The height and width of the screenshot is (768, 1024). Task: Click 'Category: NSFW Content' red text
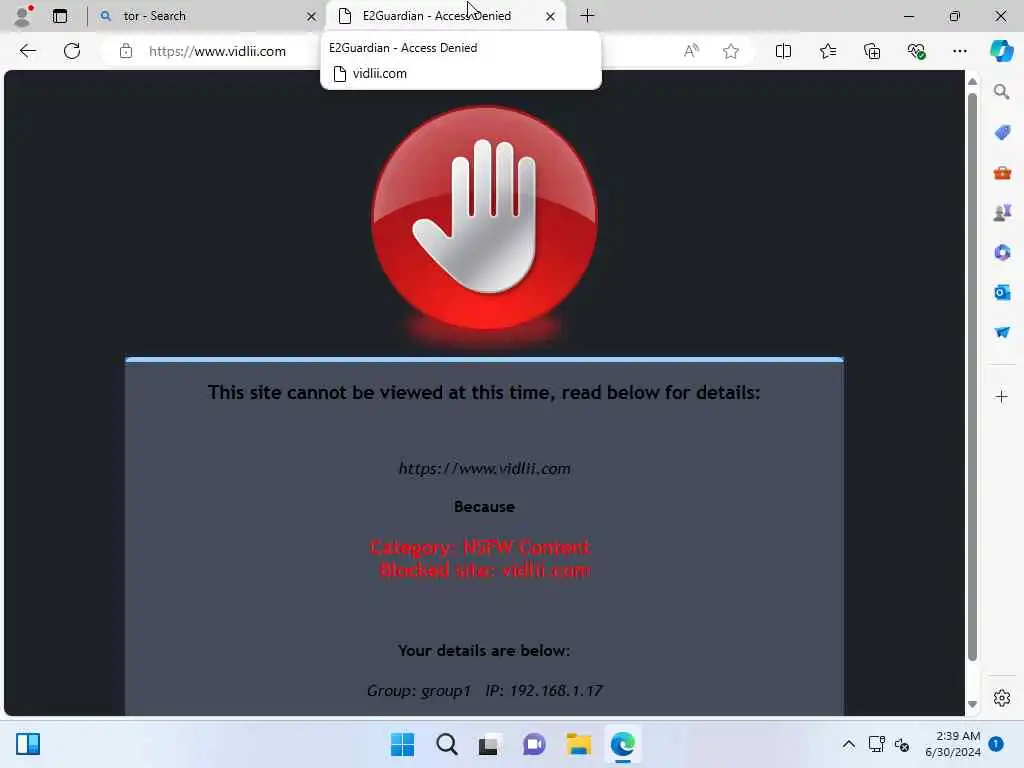pyautogui.click(x=480, y=547)
